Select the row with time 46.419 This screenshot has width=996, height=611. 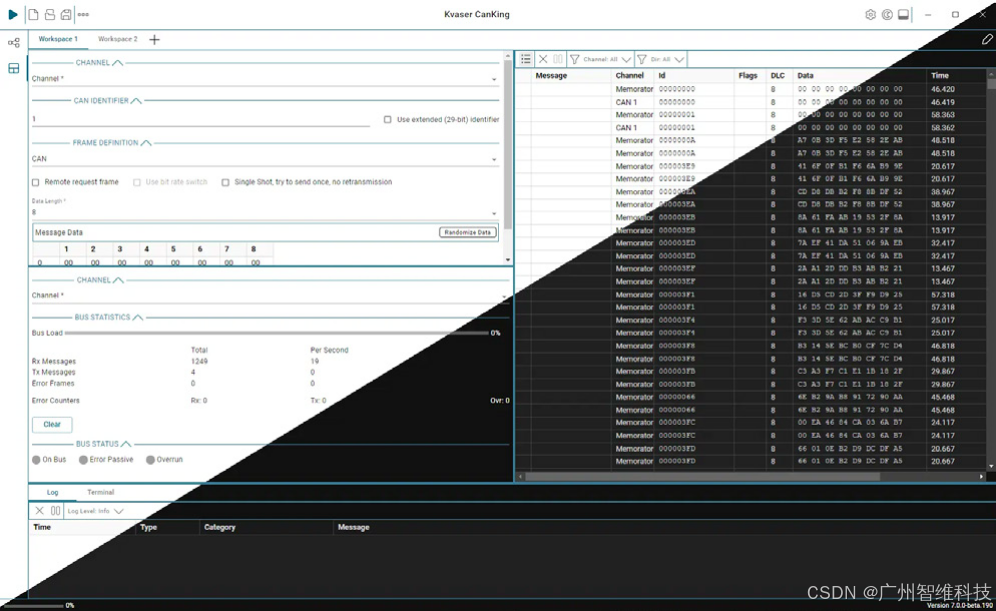tap(753, 102)
